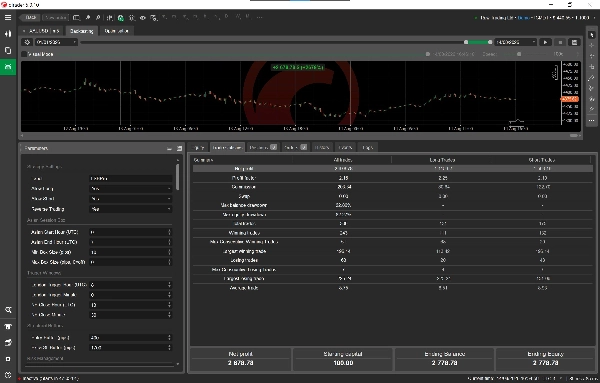The width and height of the screenshot is (600, 383).
Task: Select the green Algo robot sidebar icon
Action: (8, 67)
